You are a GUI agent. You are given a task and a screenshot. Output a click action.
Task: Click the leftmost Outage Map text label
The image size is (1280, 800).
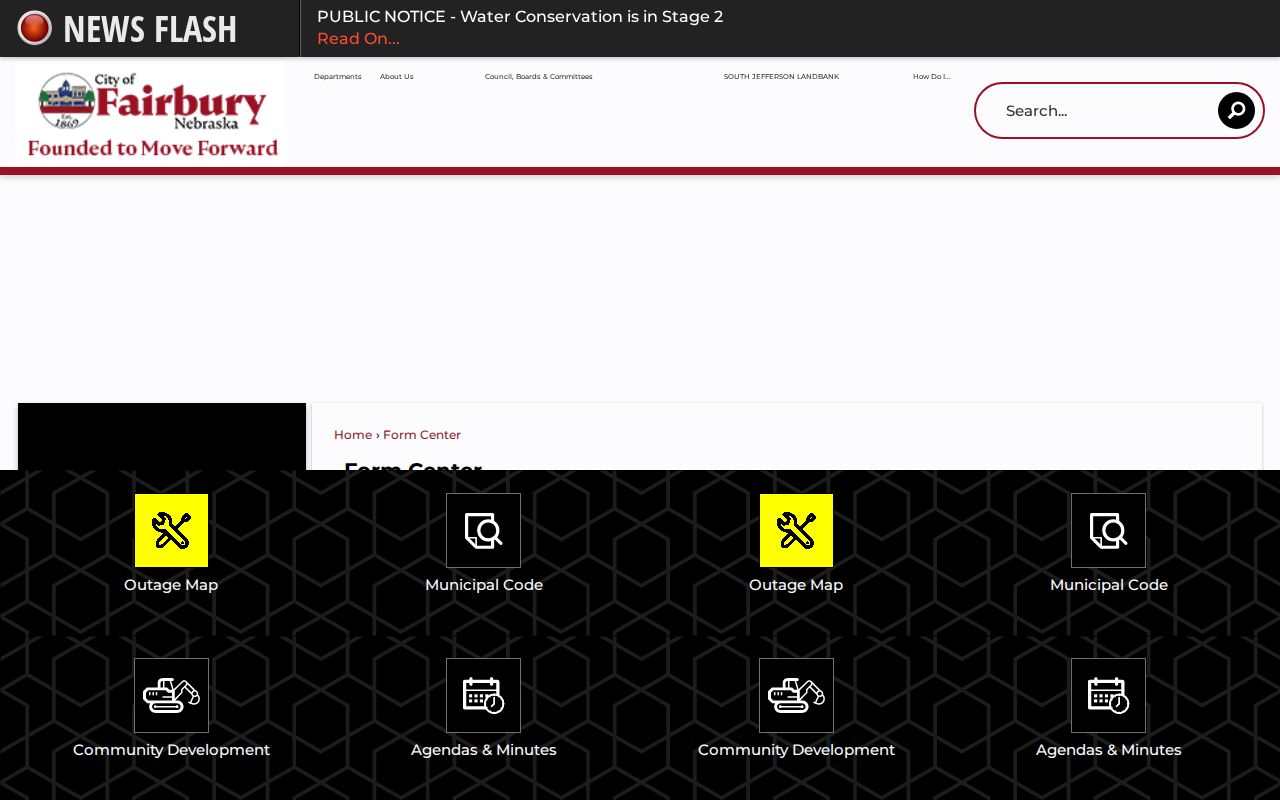point(171,585)
